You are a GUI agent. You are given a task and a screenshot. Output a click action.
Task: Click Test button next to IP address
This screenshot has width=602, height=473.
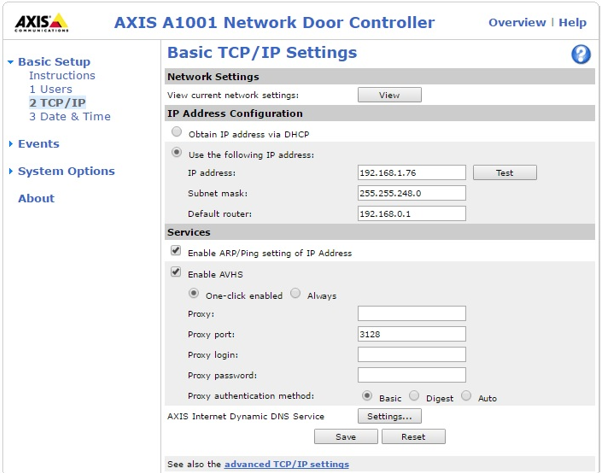click(x=505, y=173)
